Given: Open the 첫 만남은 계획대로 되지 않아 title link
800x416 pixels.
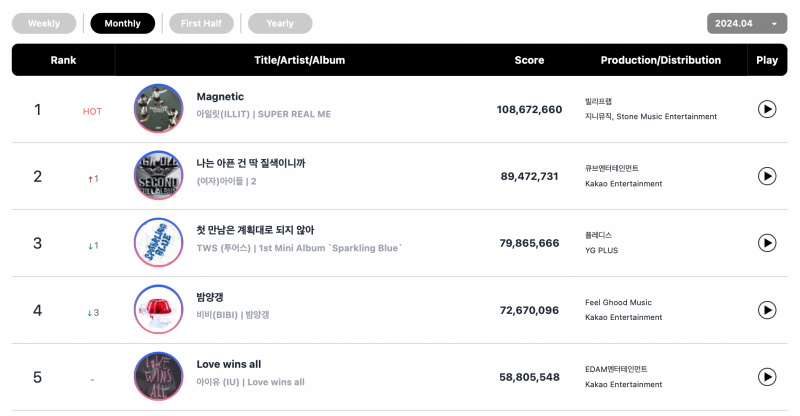Looking at the screenshot, I should [255, 230].
